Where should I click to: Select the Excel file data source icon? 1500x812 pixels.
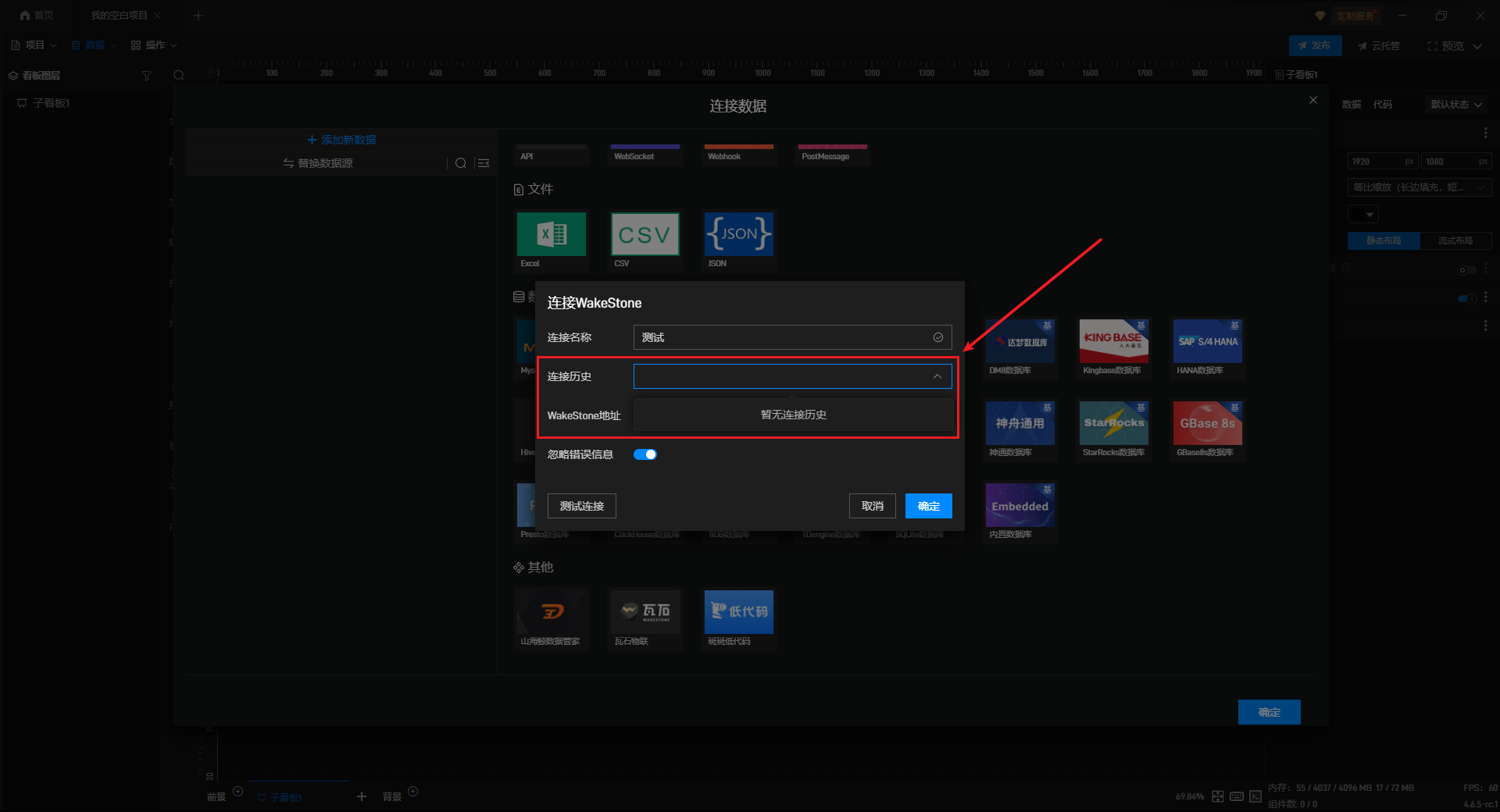coord(551,234)
